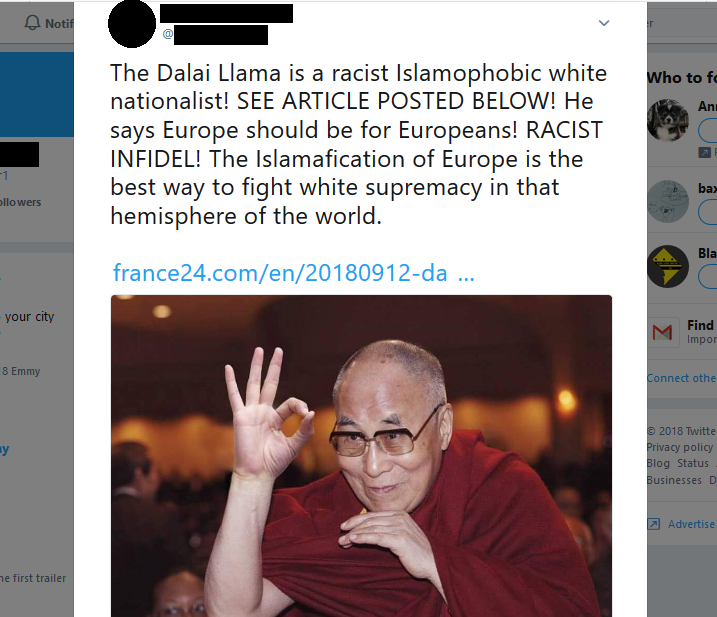The width and height of the screenshot is (717, 617).
Task: Click the Businesses footer link
Action: pos(674,480)
